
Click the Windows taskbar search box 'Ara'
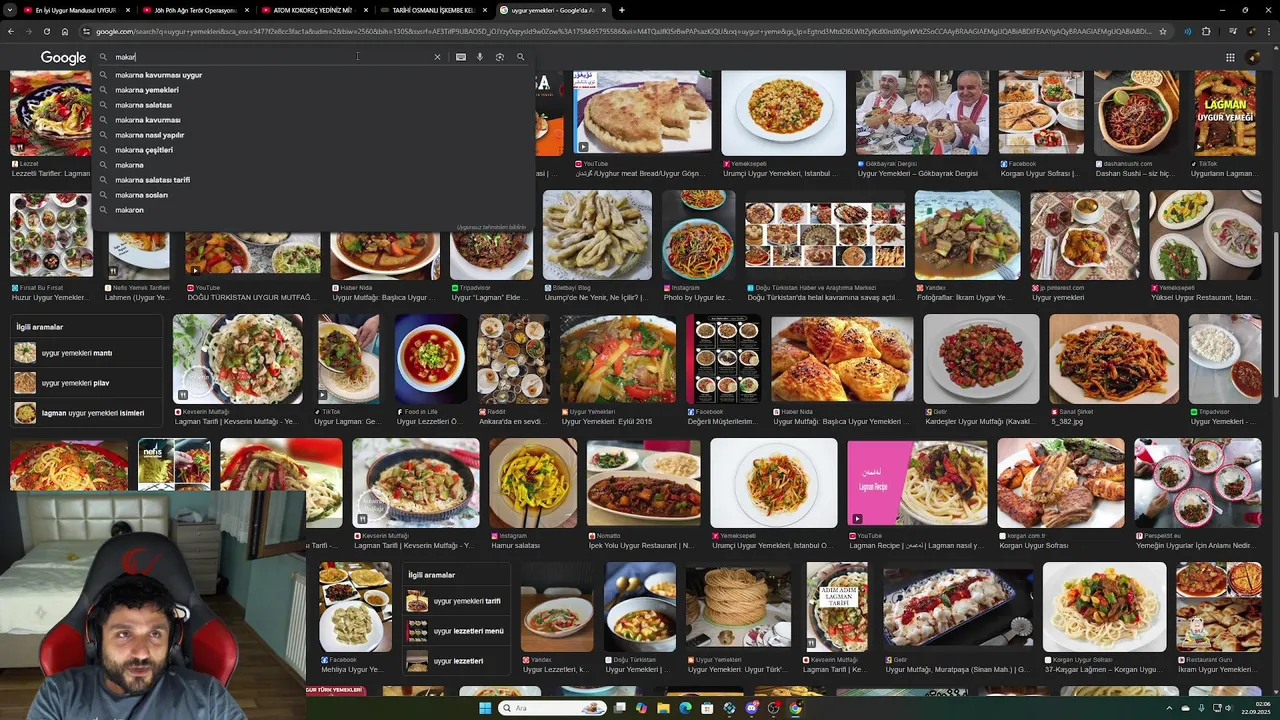[553, 708]
